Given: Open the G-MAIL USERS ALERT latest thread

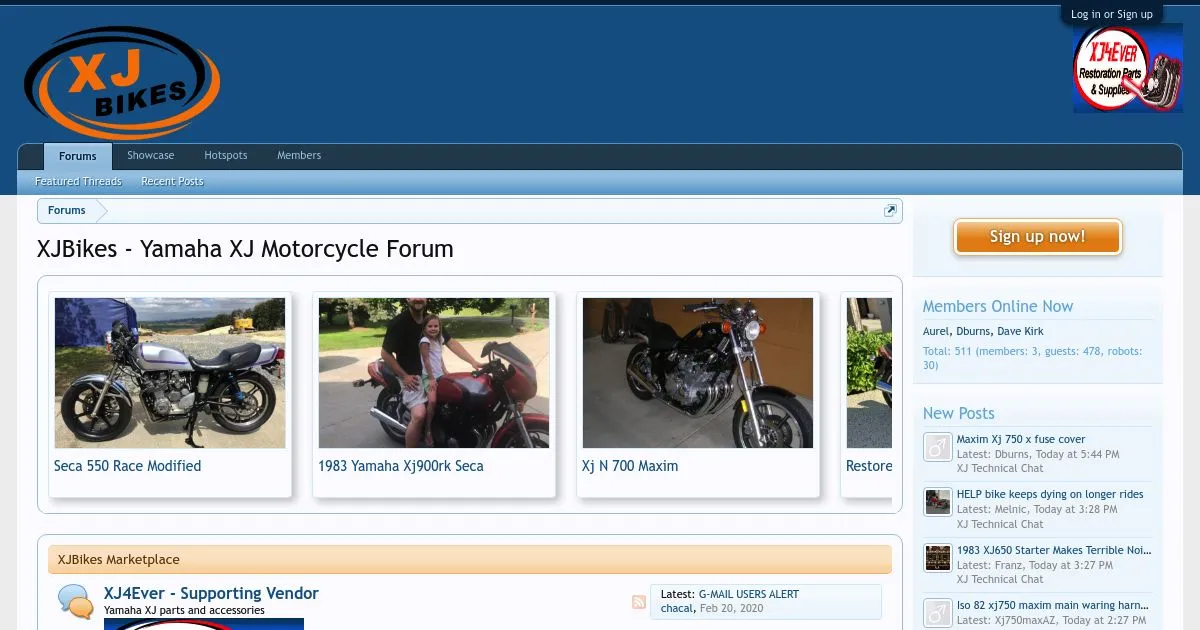Looking at the screenshot, I should point(749,594).
